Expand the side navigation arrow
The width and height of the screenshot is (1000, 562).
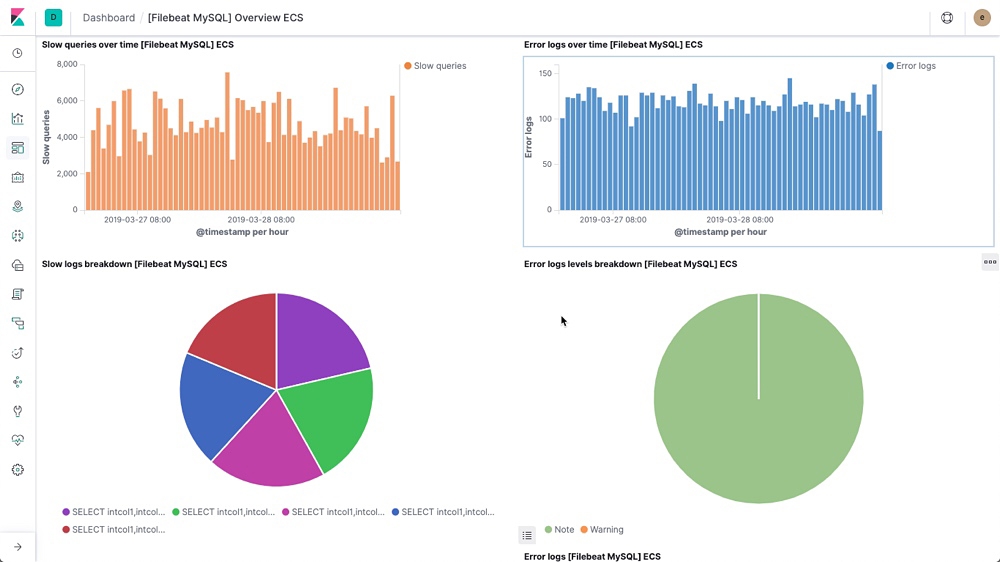pos(17,547)
